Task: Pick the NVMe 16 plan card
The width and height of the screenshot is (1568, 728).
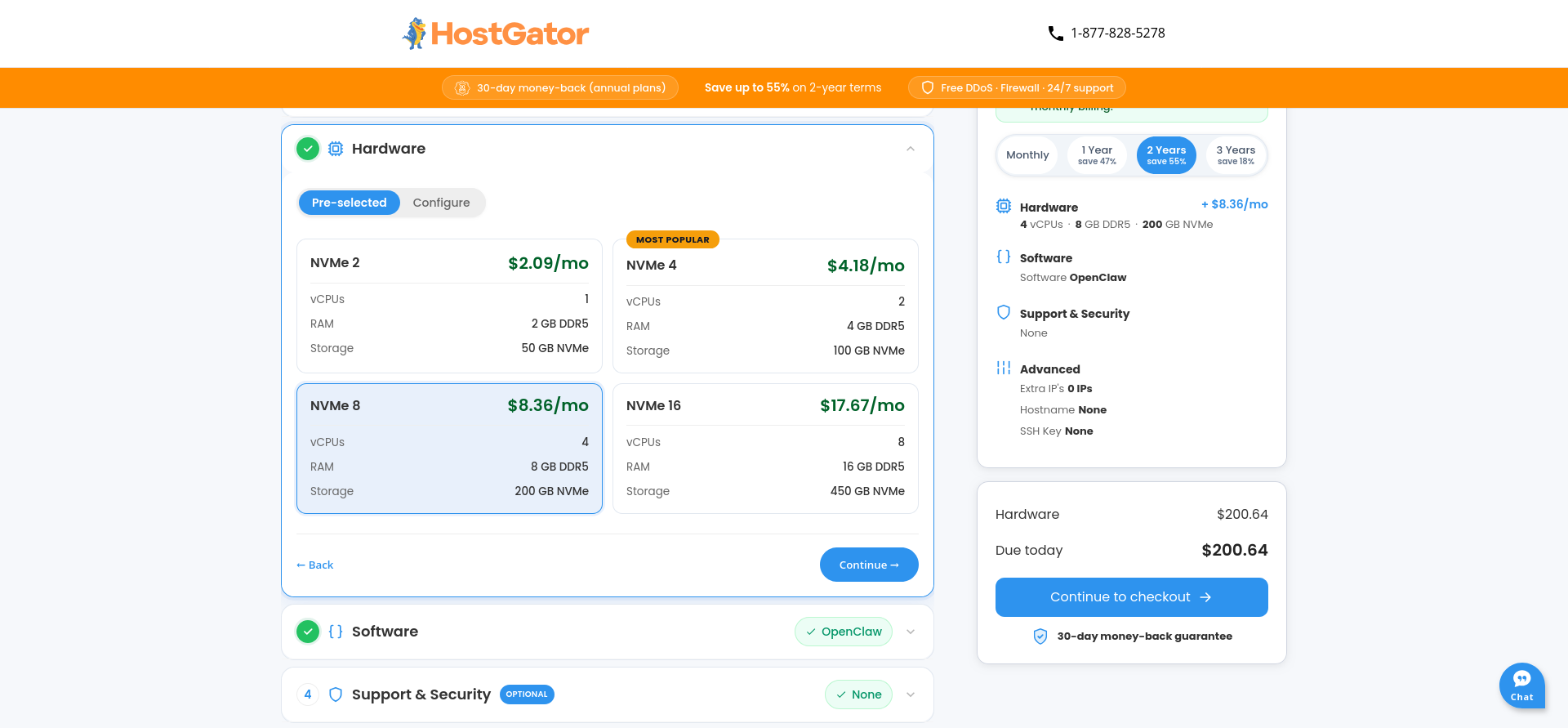Action: (765, 449)
